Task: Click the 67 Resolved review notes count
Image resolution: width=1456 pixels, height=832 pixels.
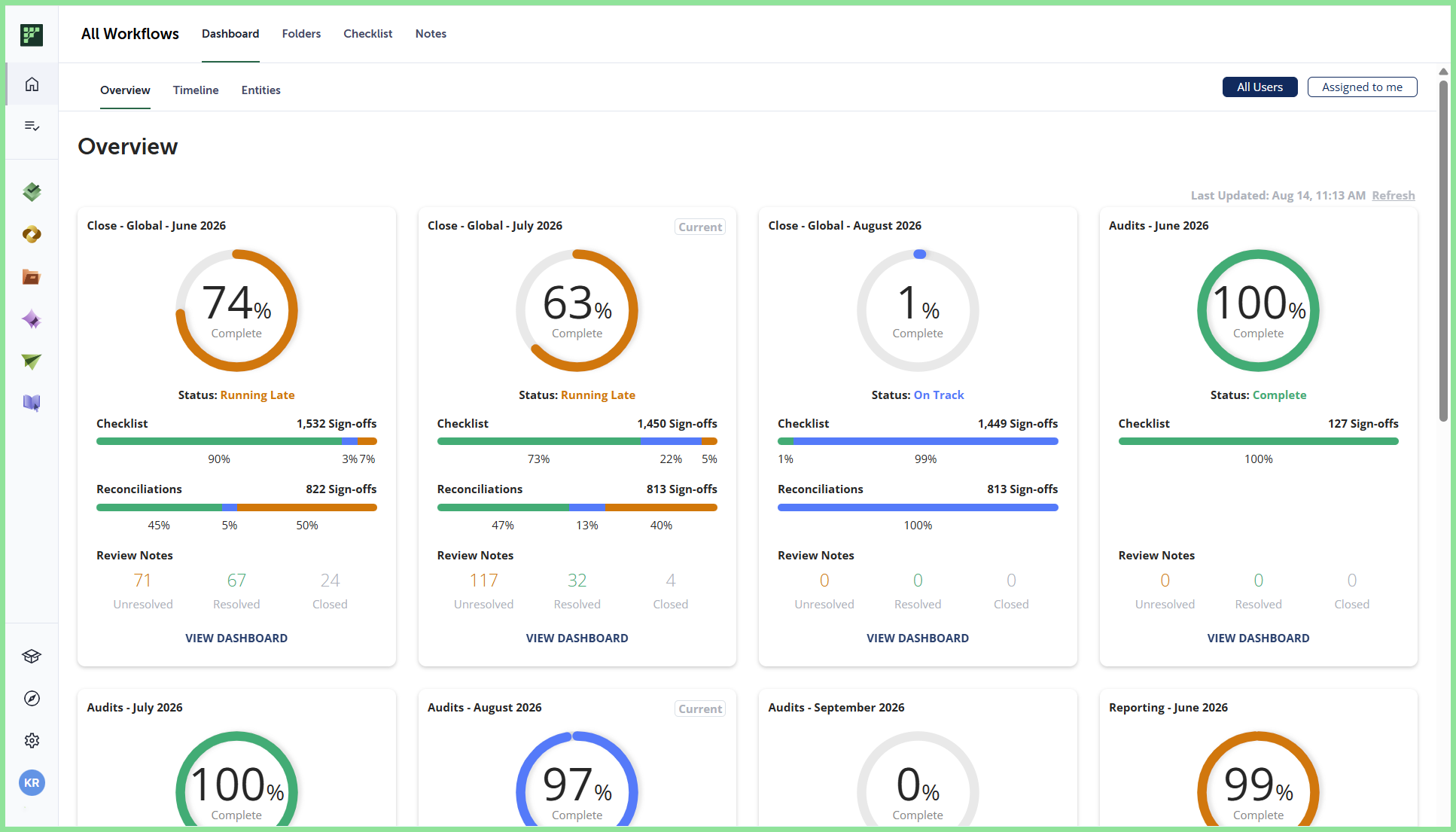Action: (x=236, y=581)
